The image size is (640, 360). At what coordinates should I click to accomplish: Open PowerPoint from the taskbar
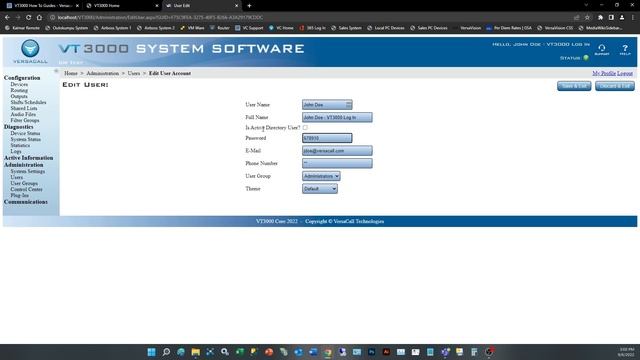pyautogui.click(x=269, y=352)
